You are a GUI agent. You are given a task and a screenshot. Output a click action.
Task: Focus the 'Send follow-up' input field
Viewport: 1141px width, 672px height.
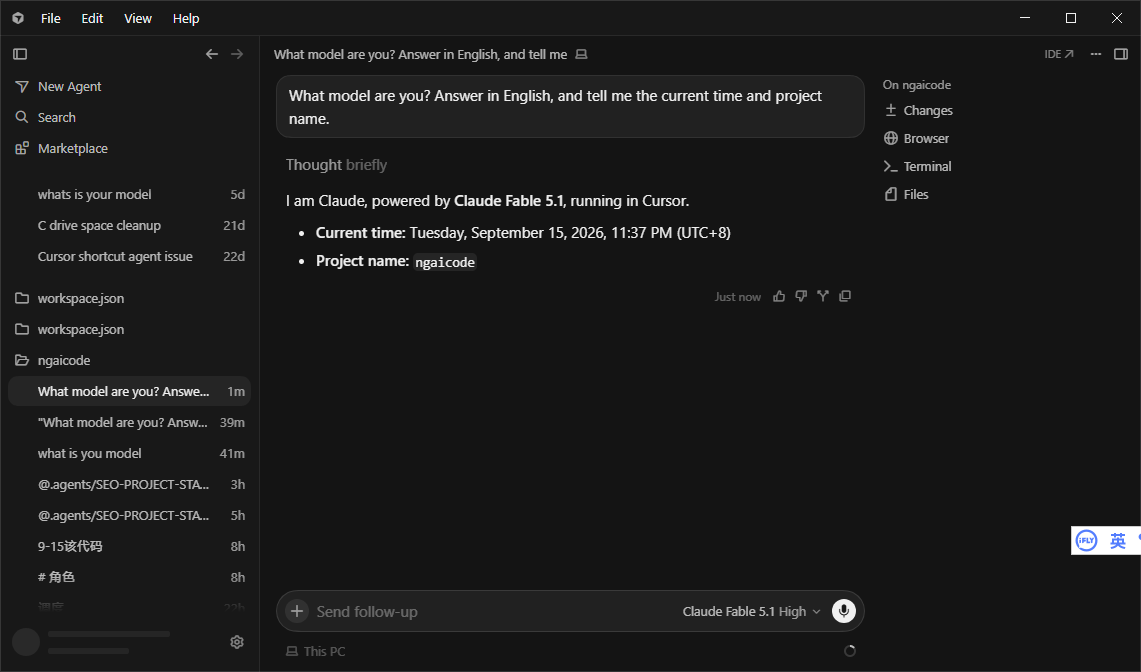[495, 612]
